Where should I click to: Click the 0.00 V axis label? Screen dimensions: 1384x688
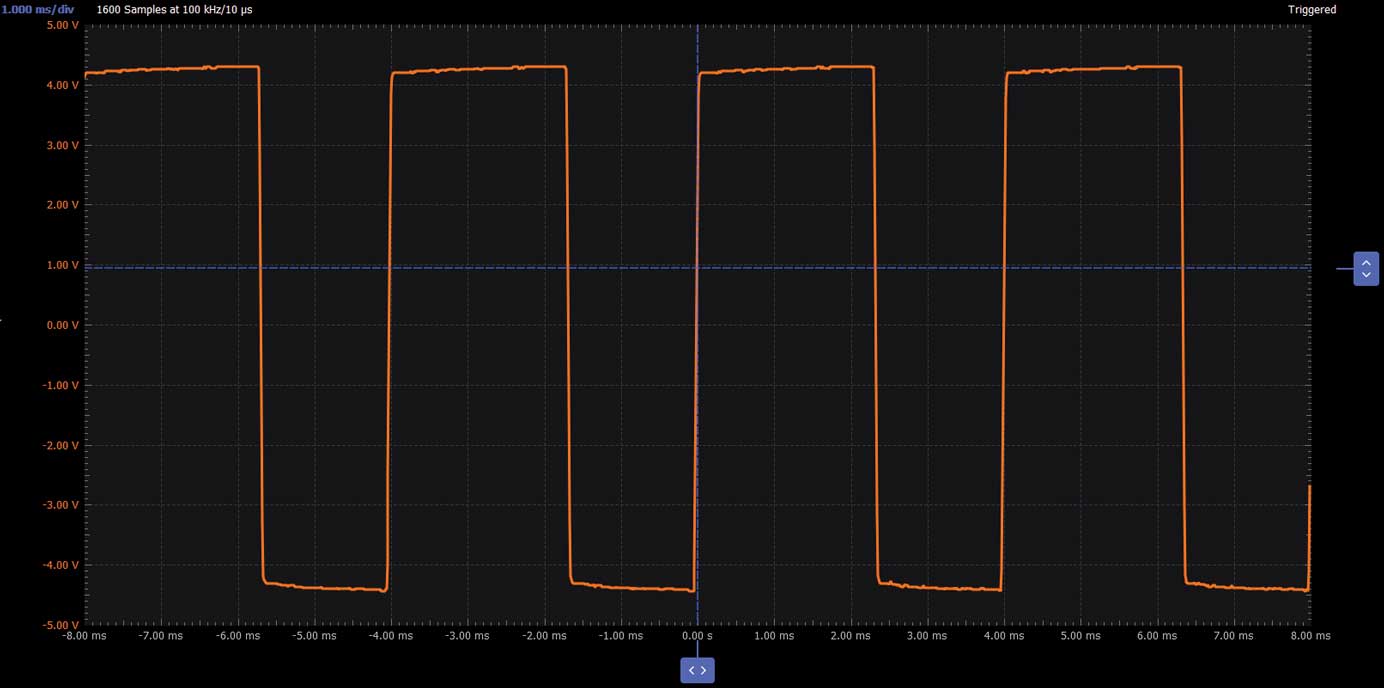62,325
